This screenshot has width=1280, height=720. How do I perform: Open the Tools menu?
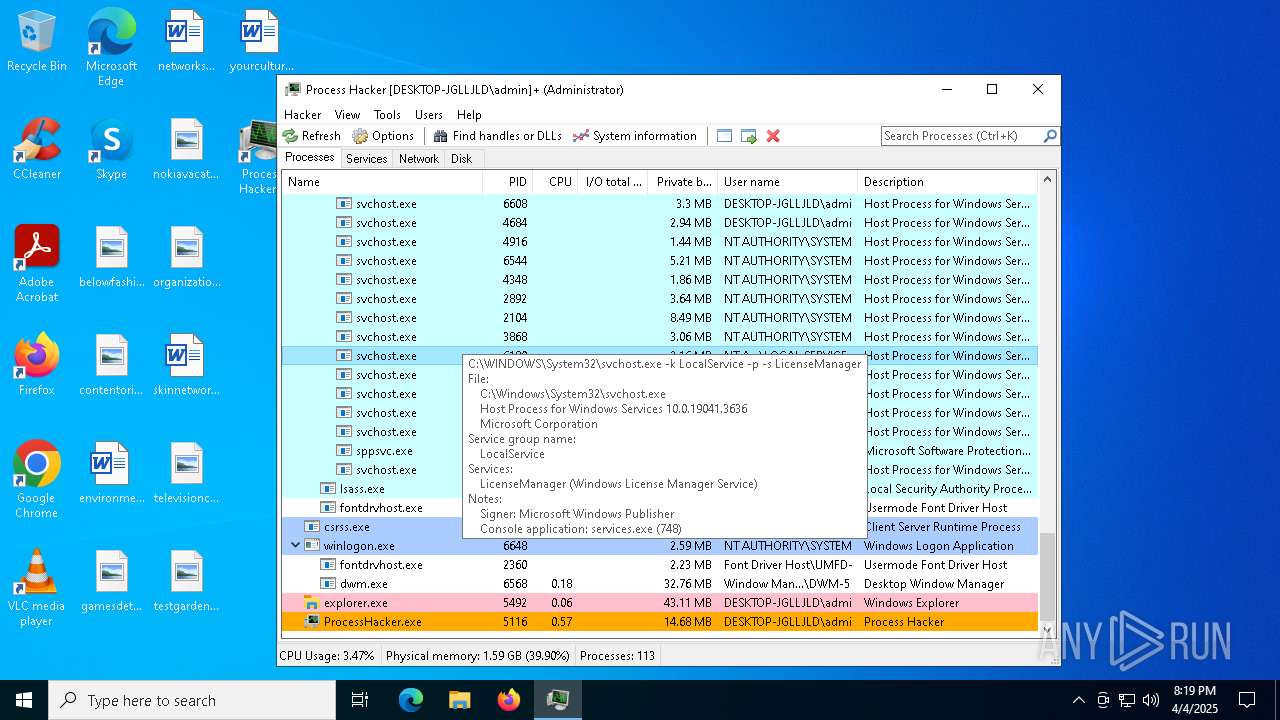tap(387, 115)
